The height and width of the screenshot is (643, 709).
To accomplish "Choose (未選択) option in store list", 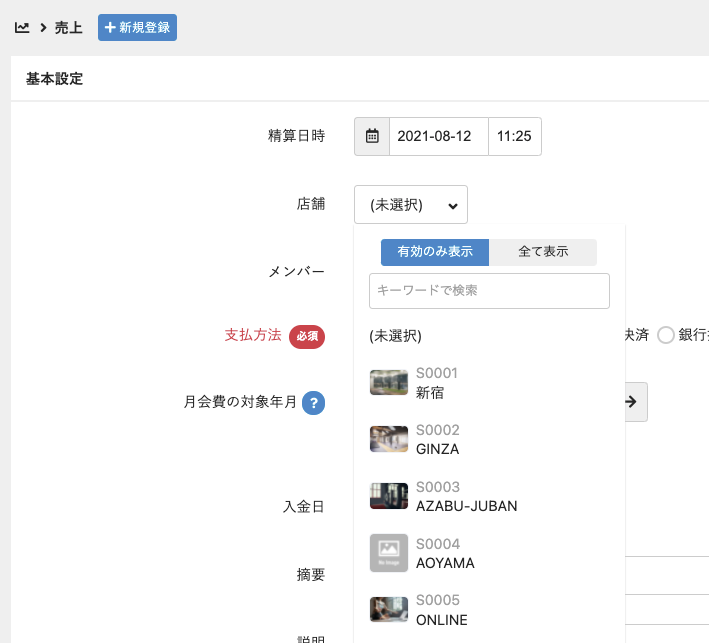I will pos(396,336).
